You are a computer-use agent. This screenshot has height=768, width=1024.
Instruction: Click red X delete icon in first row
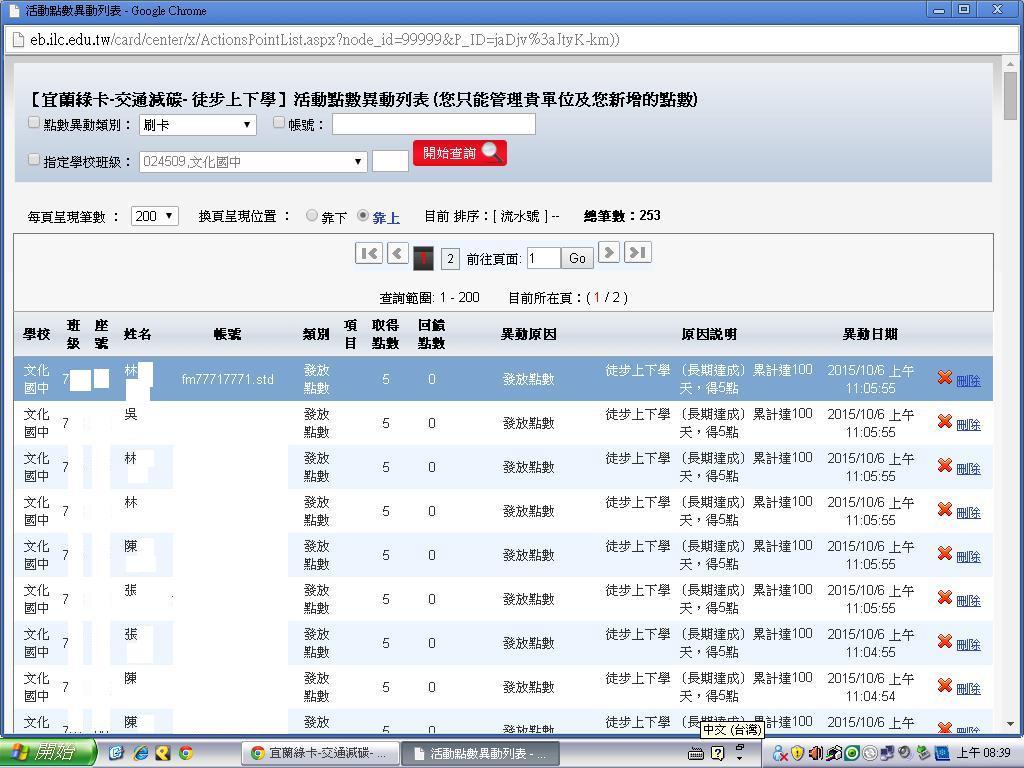pos(944,378)
